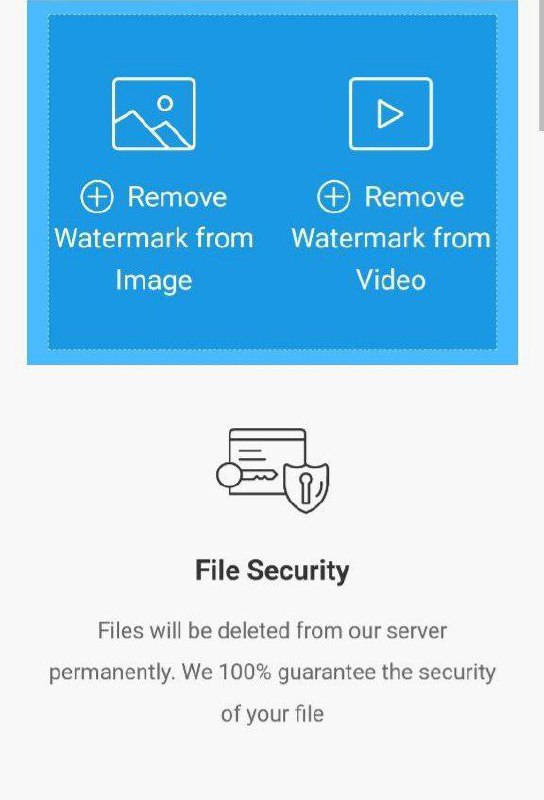Click the shield with keyhole icon
Image resolution: width=544 pixels, height=800 pixels.
[306, 487]
